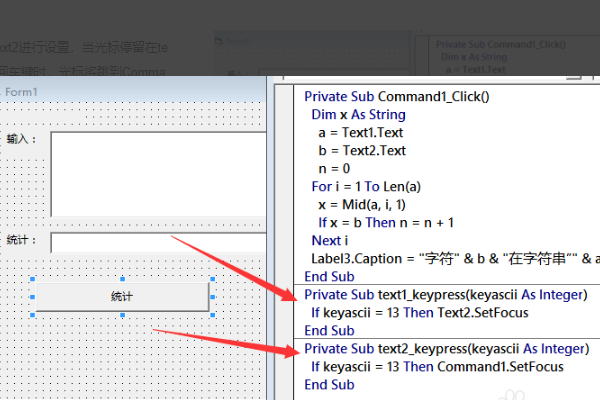Click the left-middle resize handle of 统计 button
The height and width of the screenshot is (400, 600).
[x=34, y=297]
